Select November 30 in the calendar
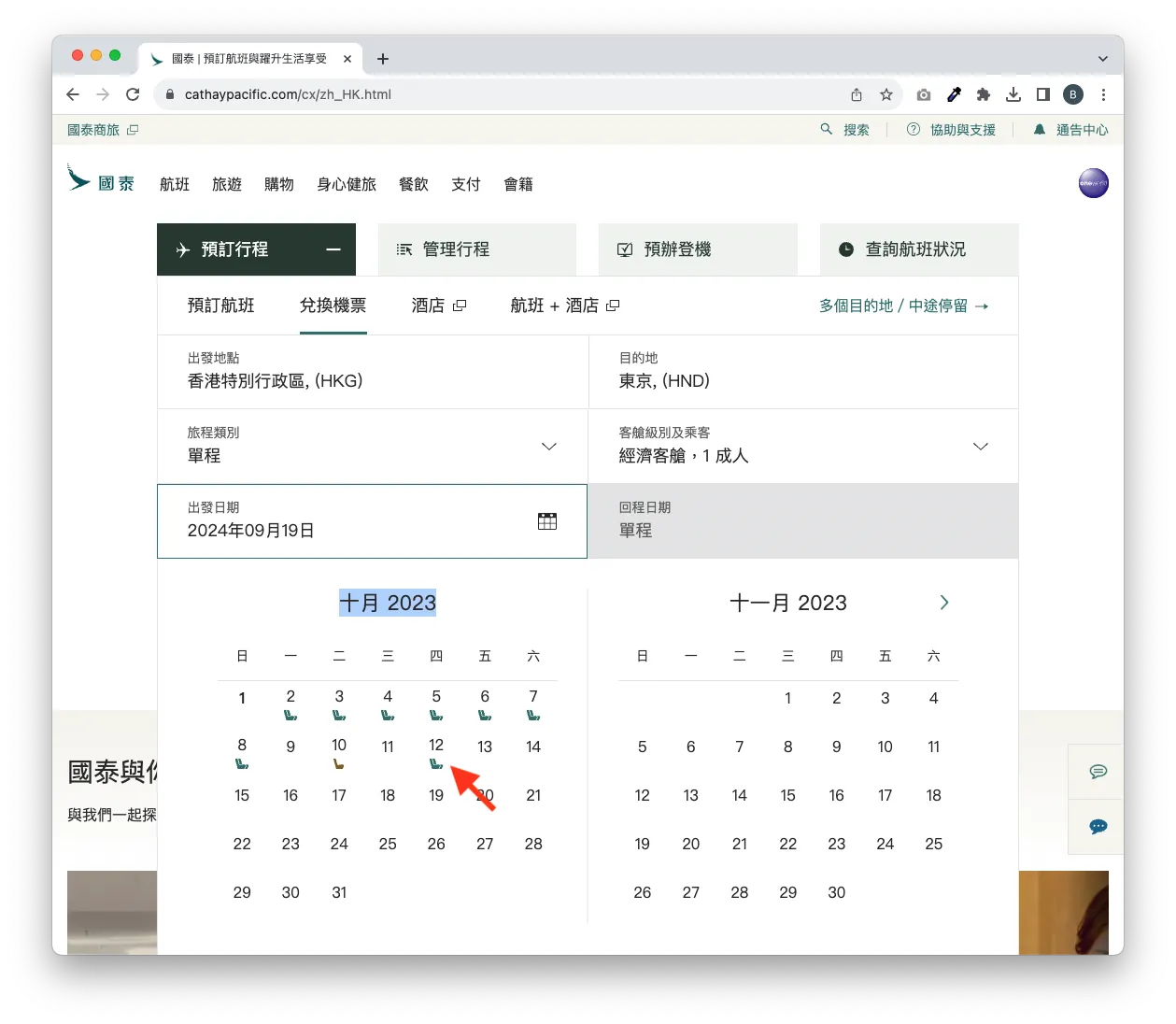The image size is (1176, 1024). click(837, 892)
